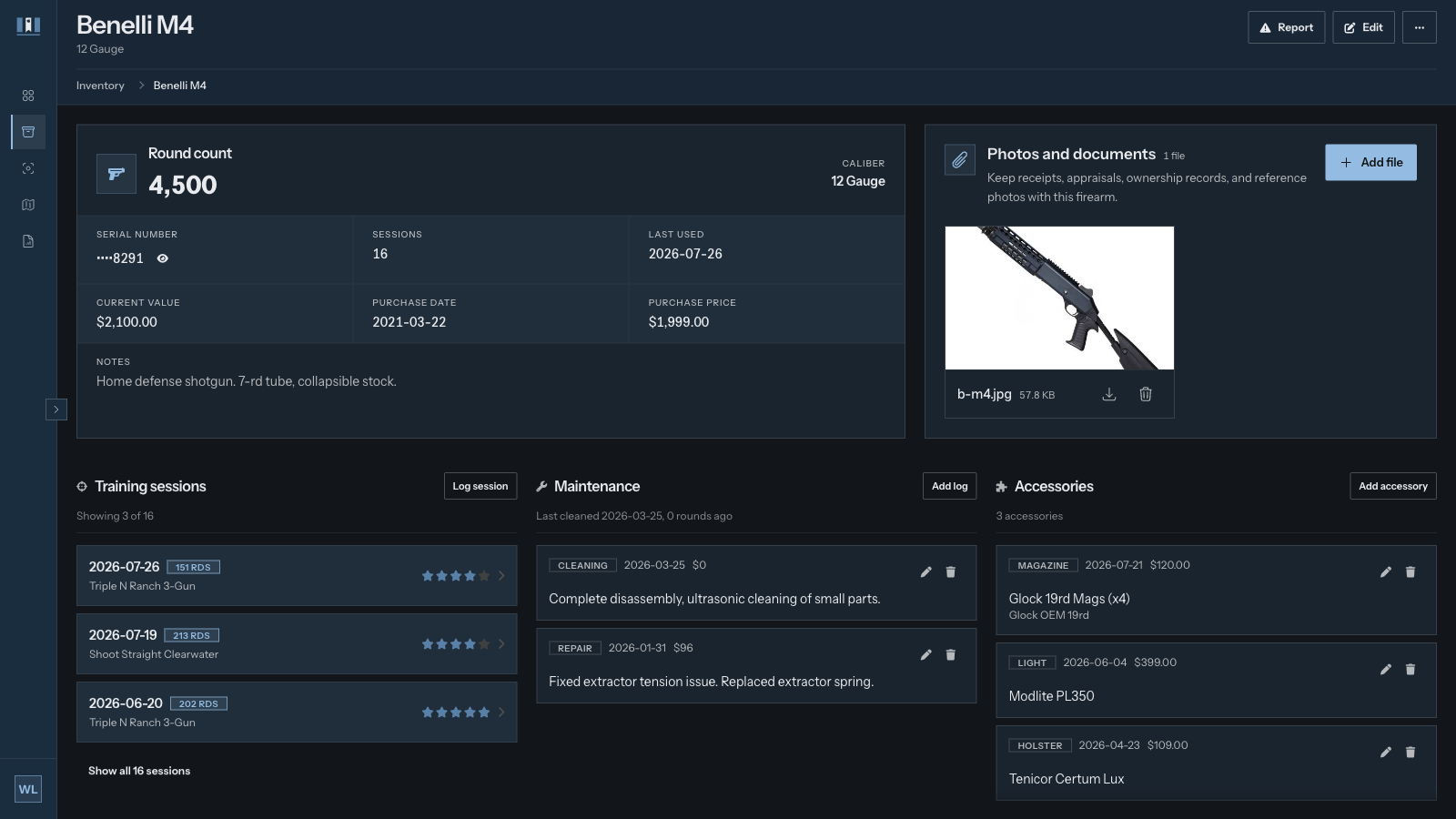The height and width of the screenshot is (819, 1456).
Task: Click the Log session button
Action: click(480, 486)
